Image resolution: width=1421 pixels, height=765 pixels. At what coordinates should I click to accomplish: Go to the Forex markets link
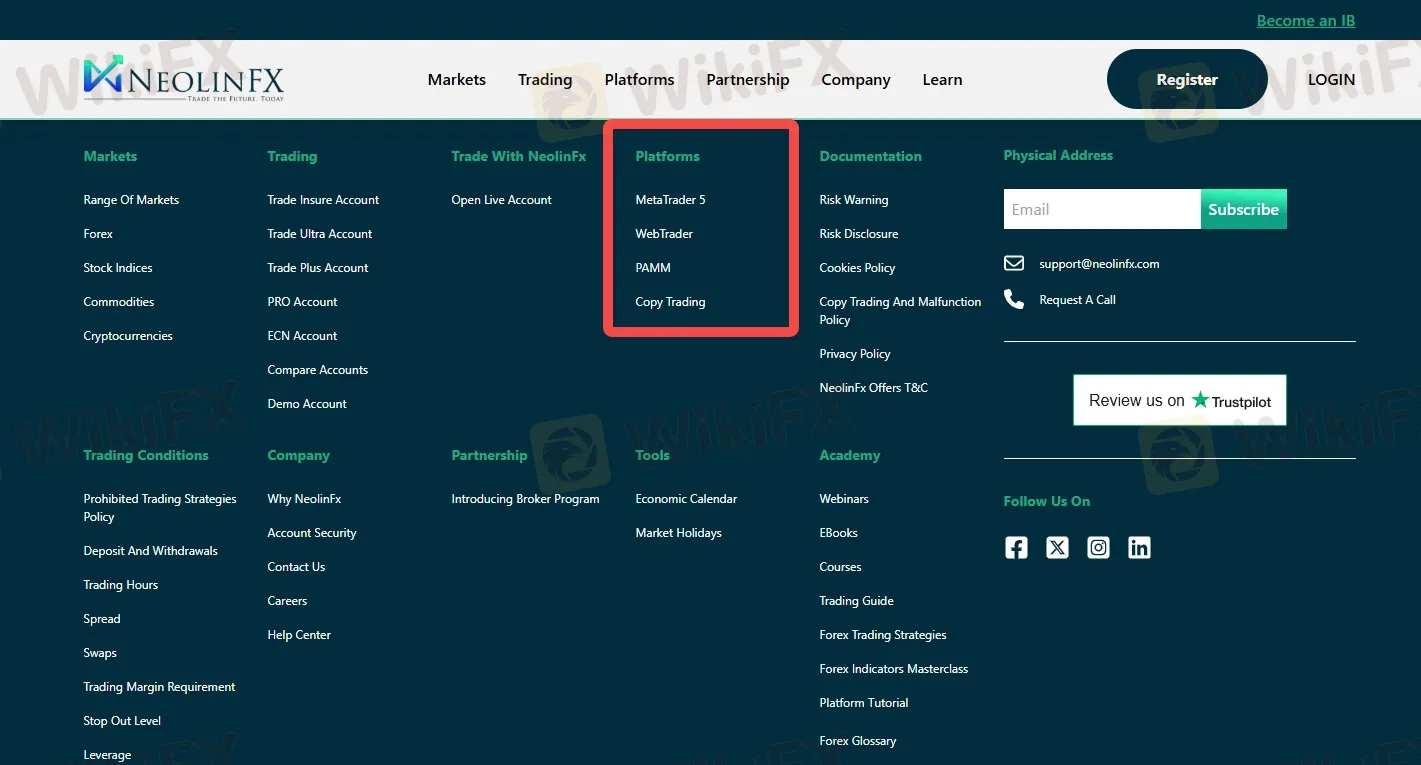98,234
